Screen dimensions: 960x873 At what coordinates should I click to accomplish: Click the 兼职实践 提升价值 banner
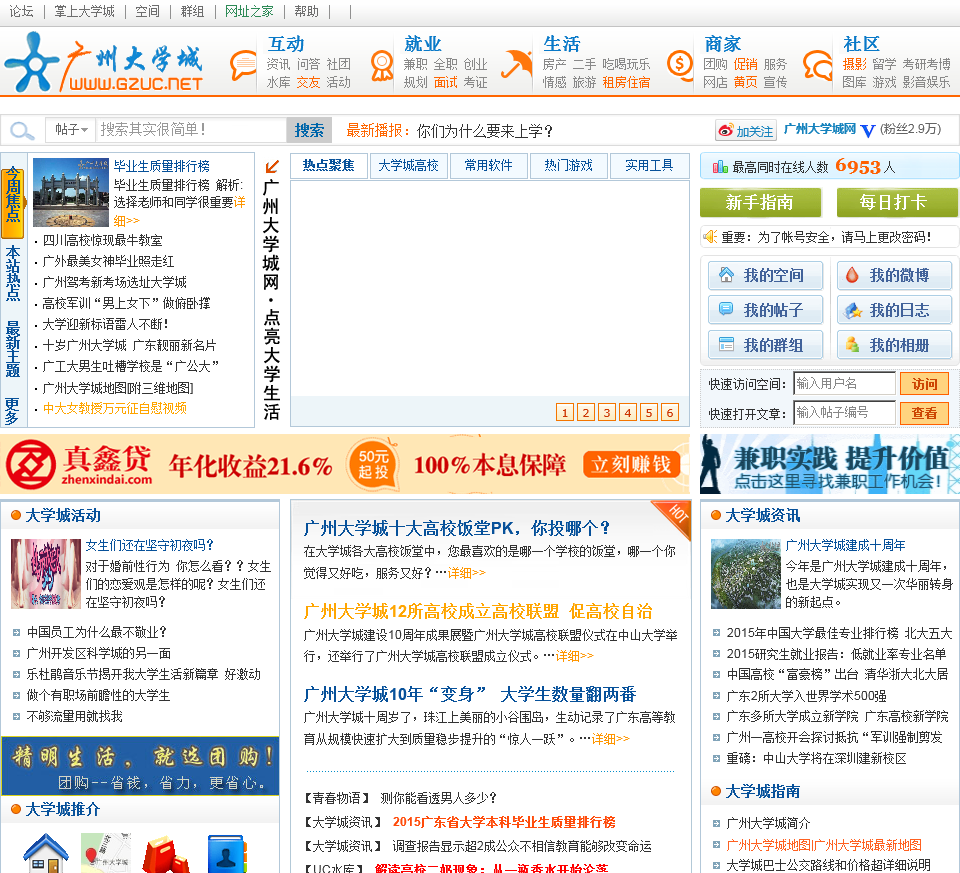coord(830,463)
